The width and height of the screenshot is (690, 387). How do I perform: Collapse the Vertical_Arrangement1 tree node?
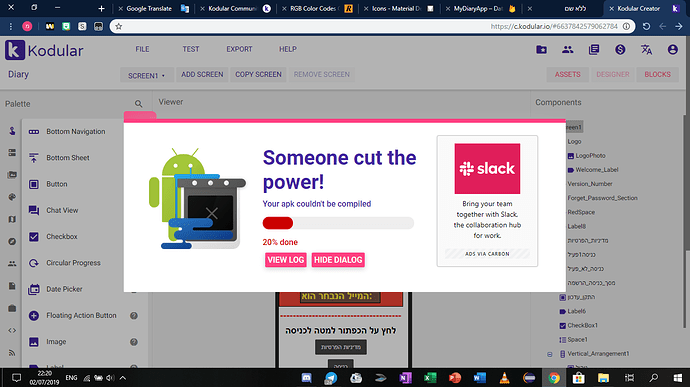[x=550, y=354]
